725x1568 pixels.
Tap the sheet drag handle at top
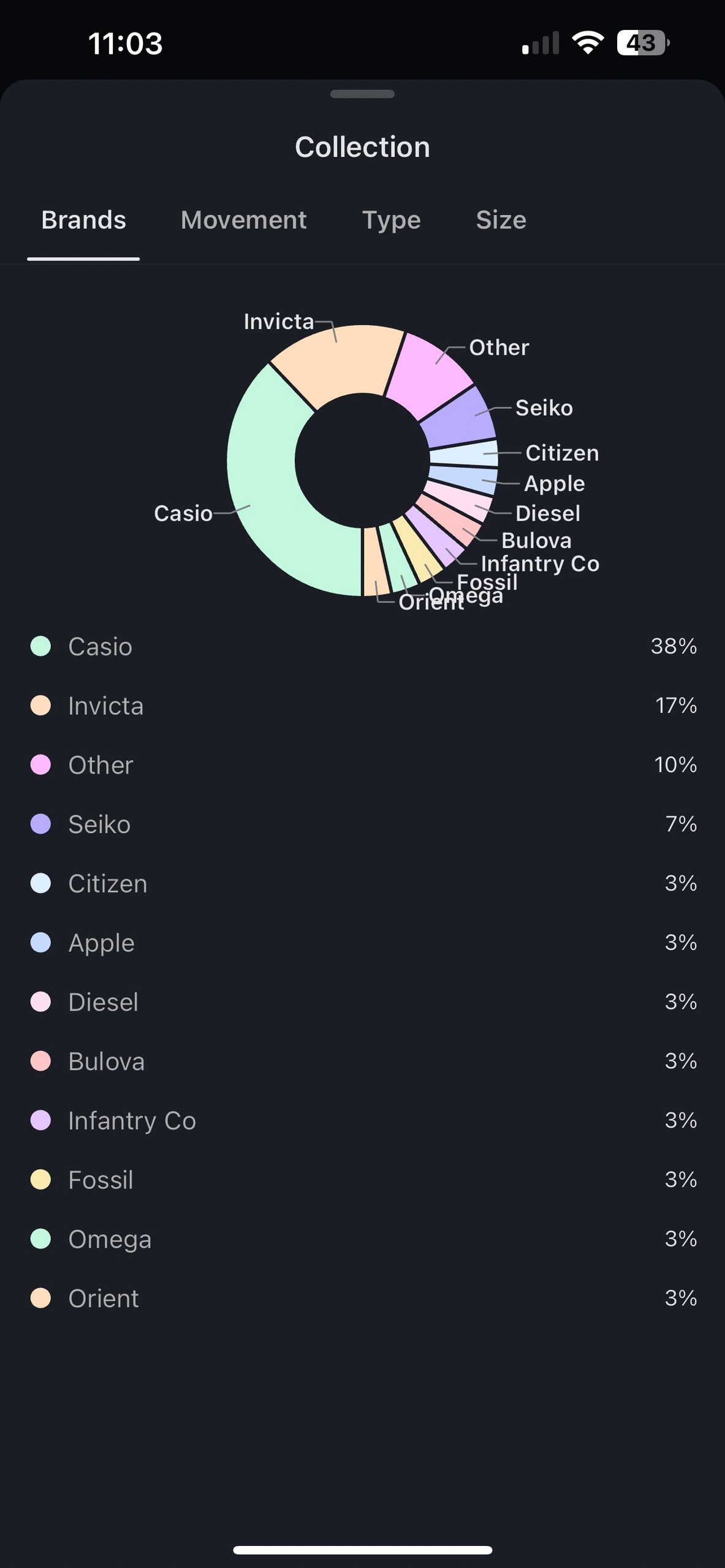(362, 94)
